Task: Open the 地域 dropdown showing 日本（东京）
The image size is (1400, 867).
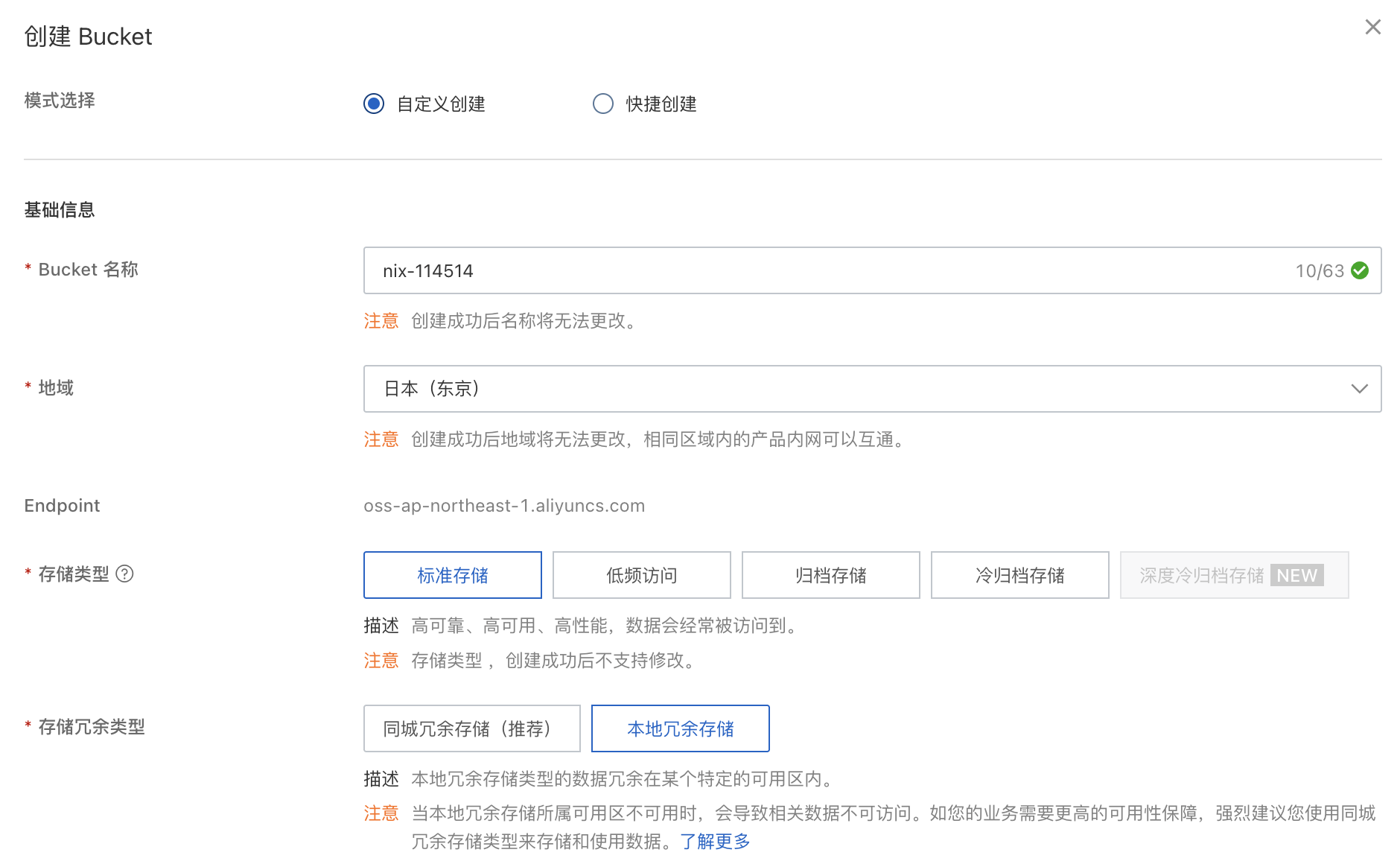Action: click(x=872, y=389)
